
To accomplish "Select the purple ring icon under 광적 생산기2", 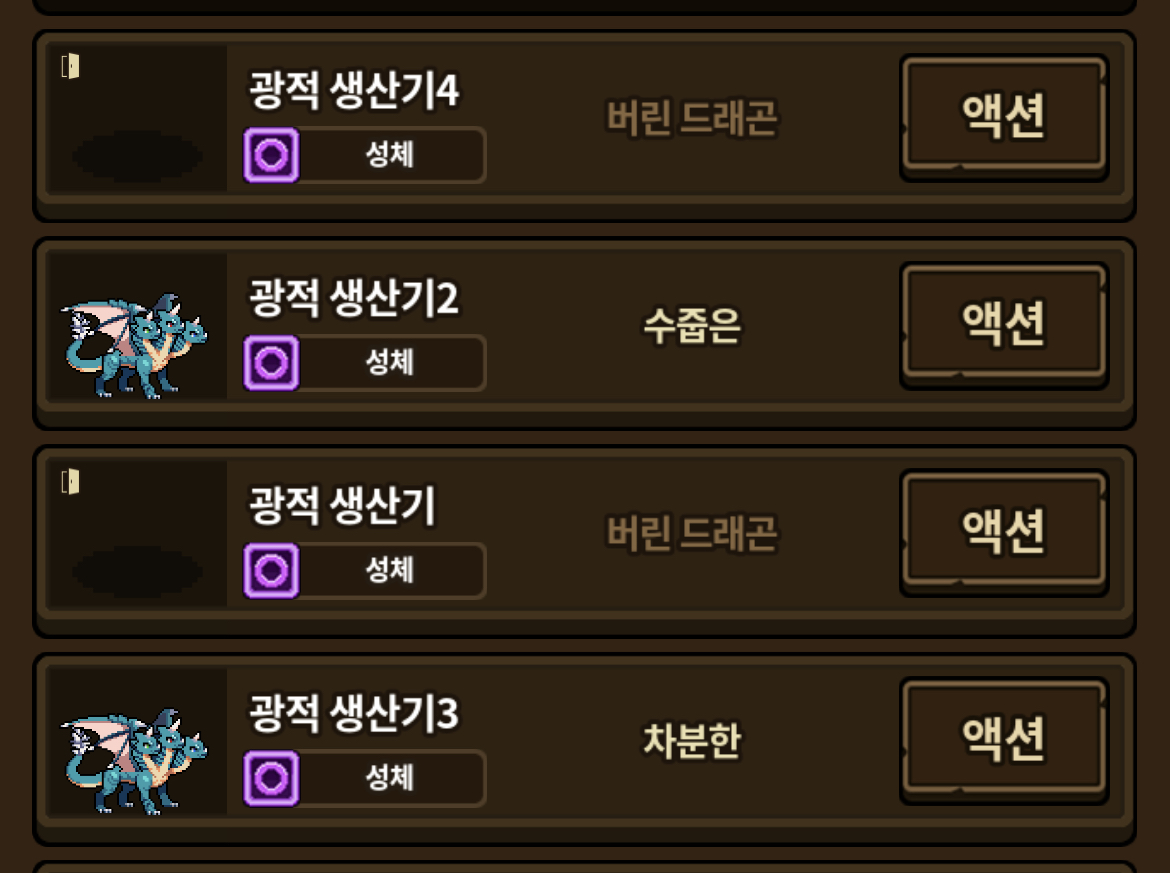I will coord(271,363).
